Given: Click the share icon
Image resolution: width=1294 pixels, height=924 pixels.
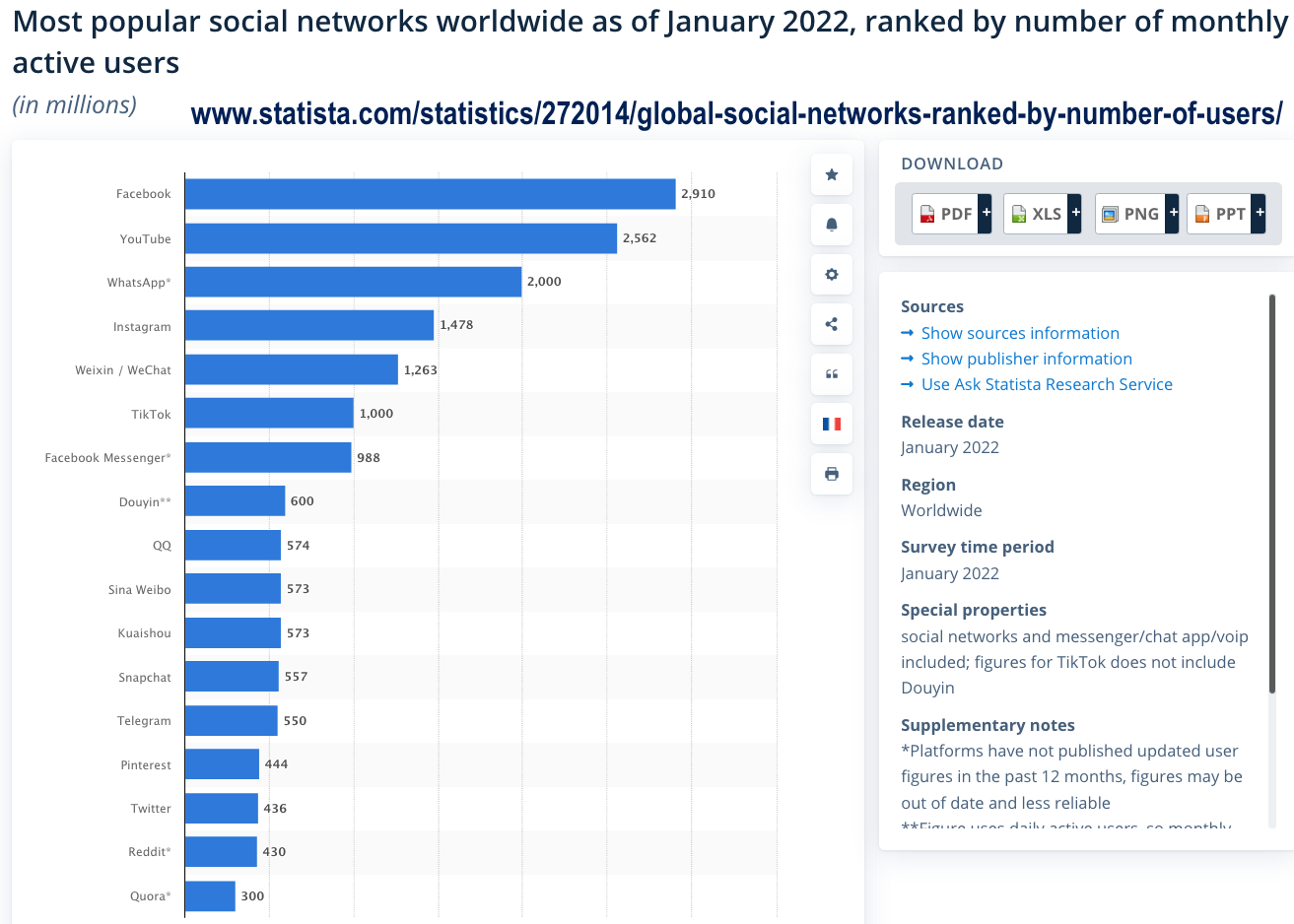Looking at the screenshot, I should (x=832, y=324).
